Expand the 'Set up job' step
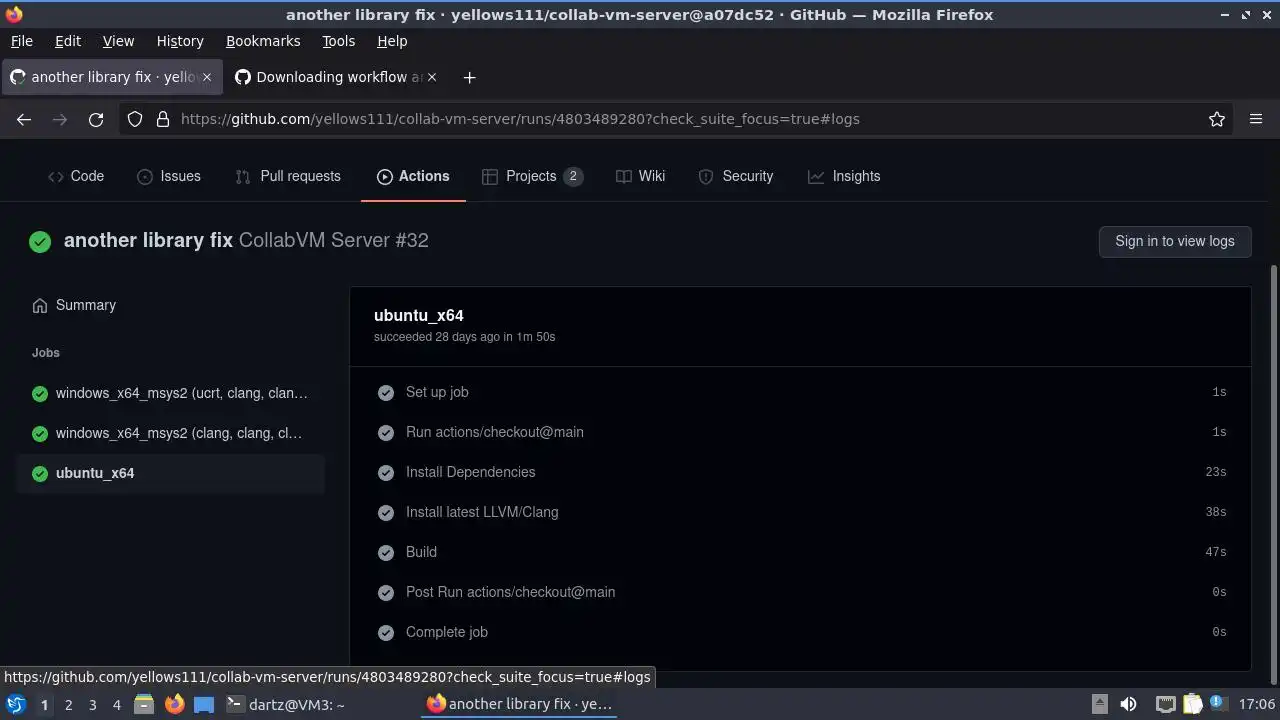The image size is (1280, 720). tap(800, 392)
